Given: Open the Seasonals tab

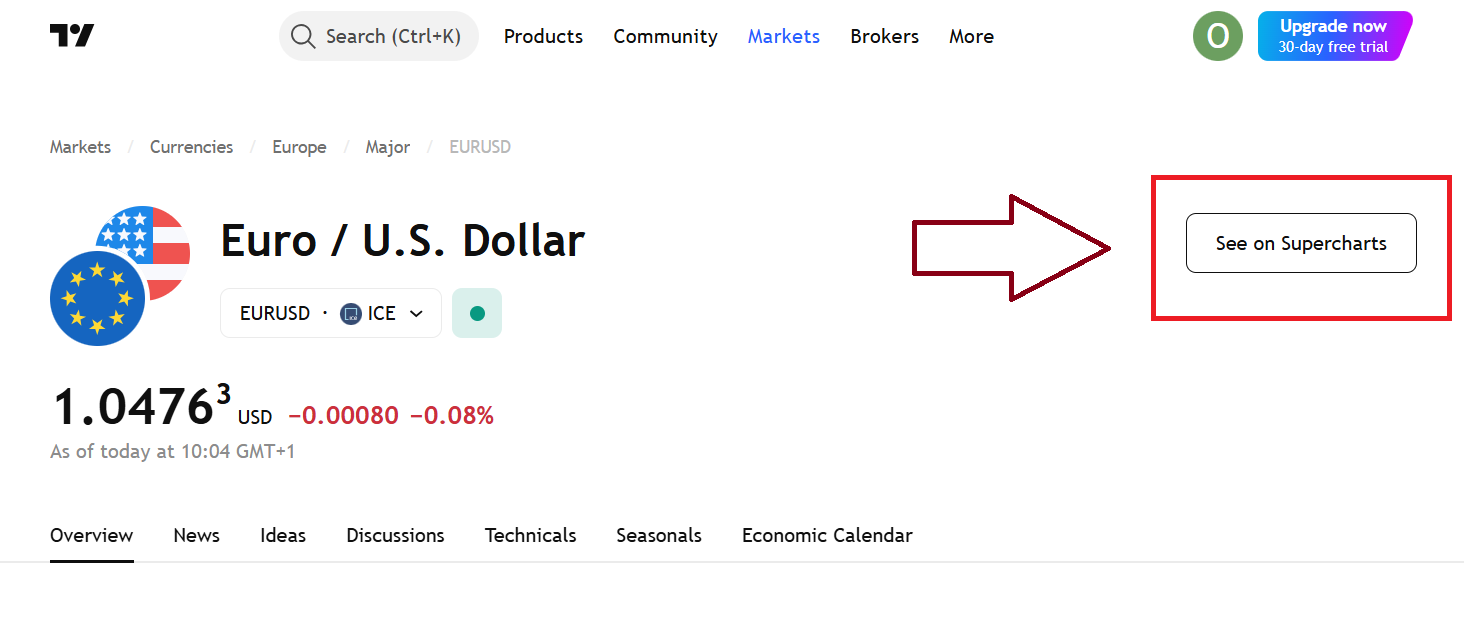Looking at the screenshot, I should tap(658, 535).
